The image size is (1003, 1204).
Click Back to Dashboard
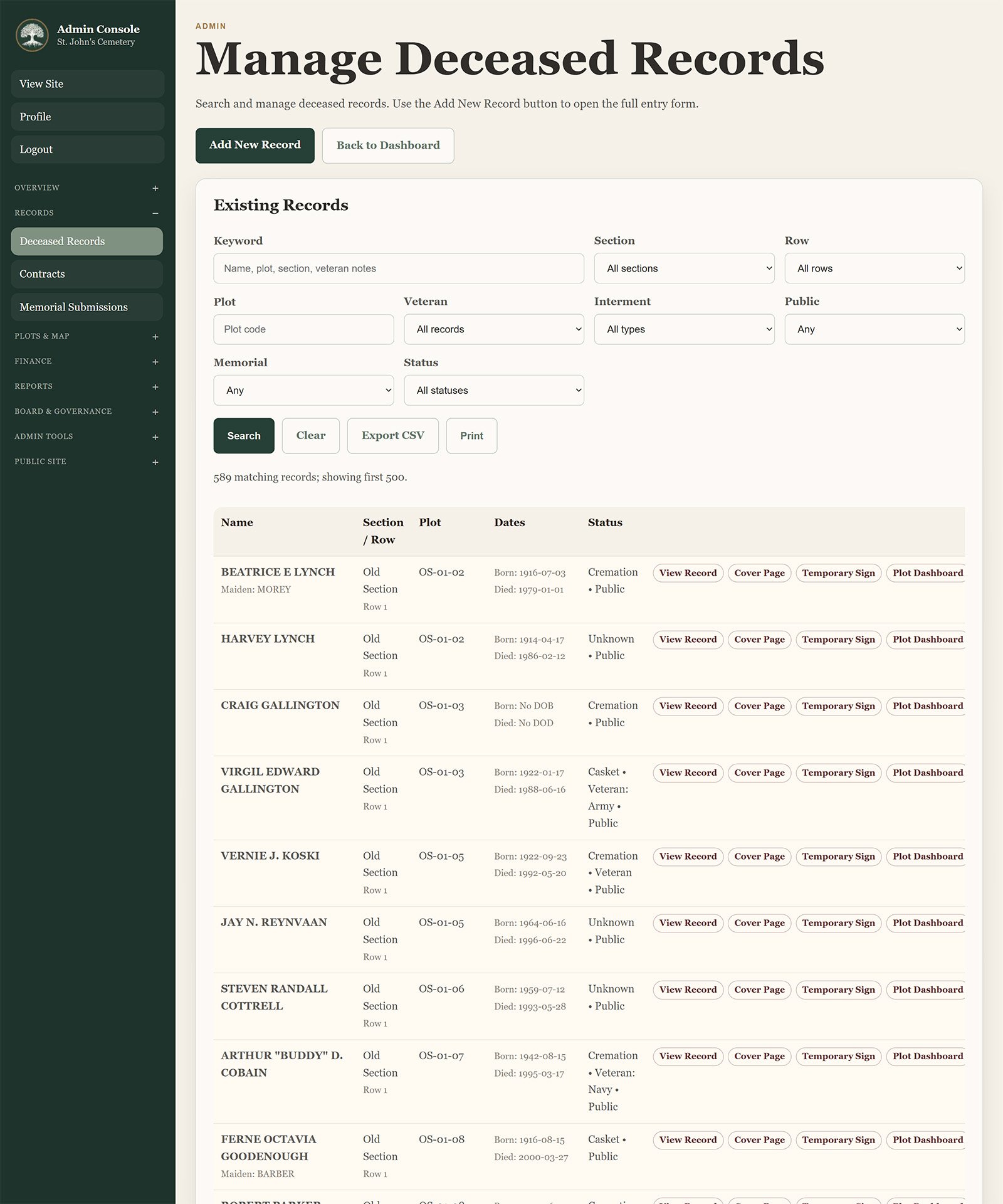click(x=388, y=145)
